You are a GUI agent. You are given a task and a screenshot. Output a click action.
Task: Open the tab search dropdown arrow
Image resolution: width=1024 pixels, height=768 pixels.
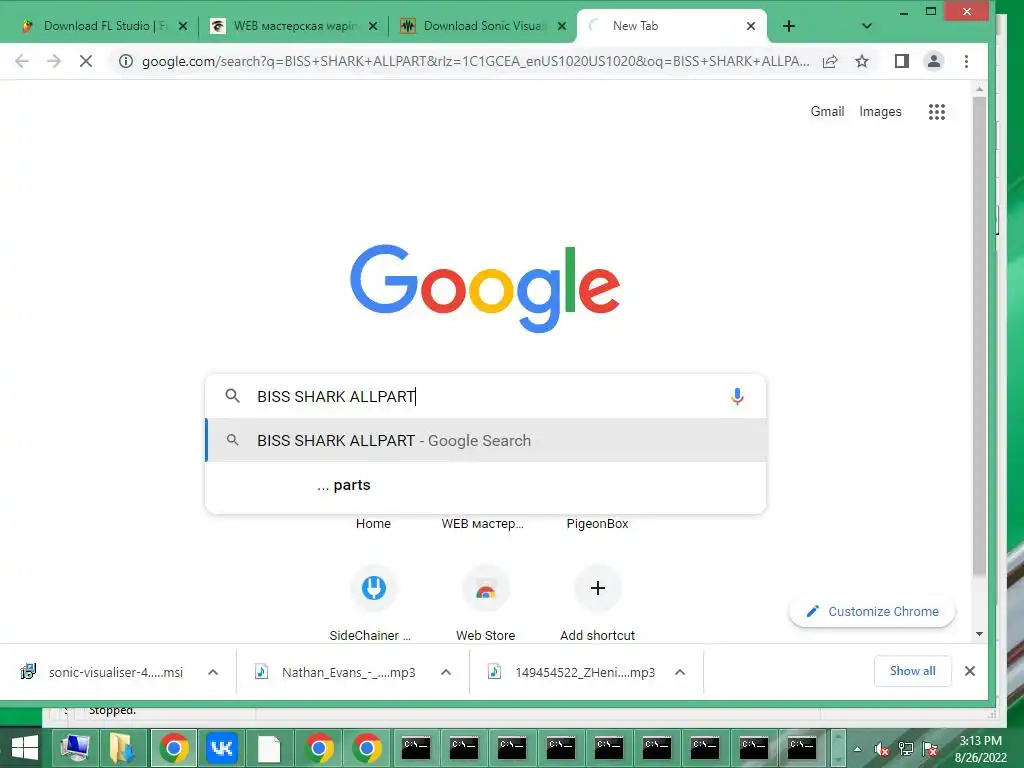[867, 26]
